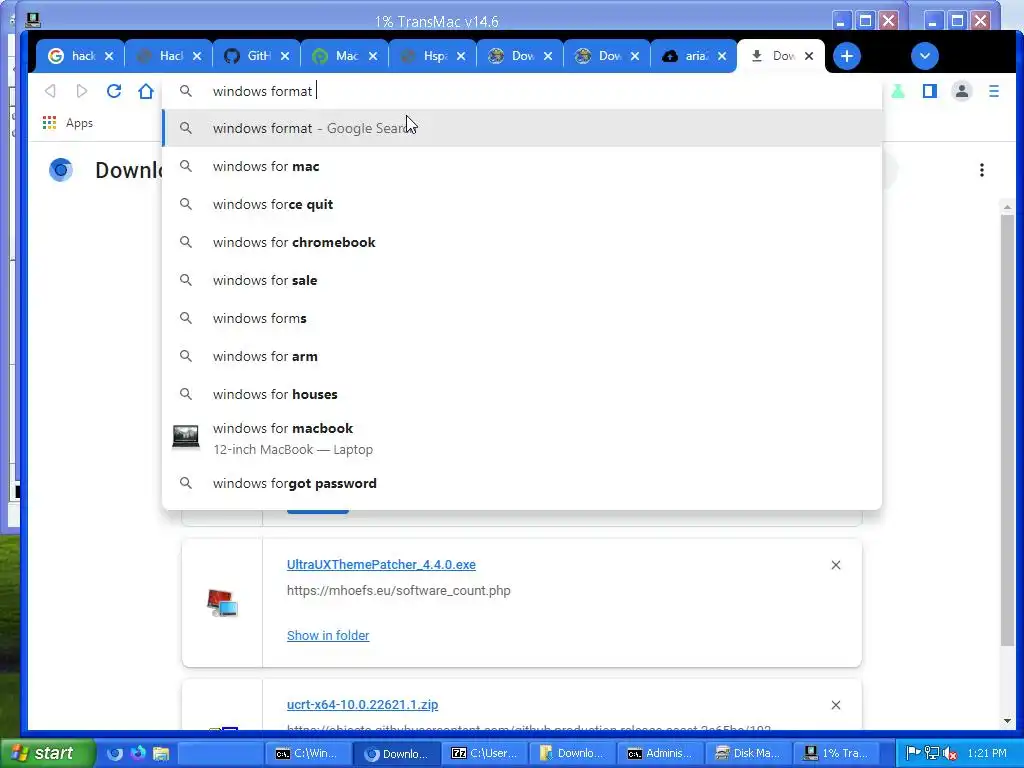This screenshot has width=1024, height=768.
Task: Open Downloads folder taskbar button
Action: (x=572, y=753)
